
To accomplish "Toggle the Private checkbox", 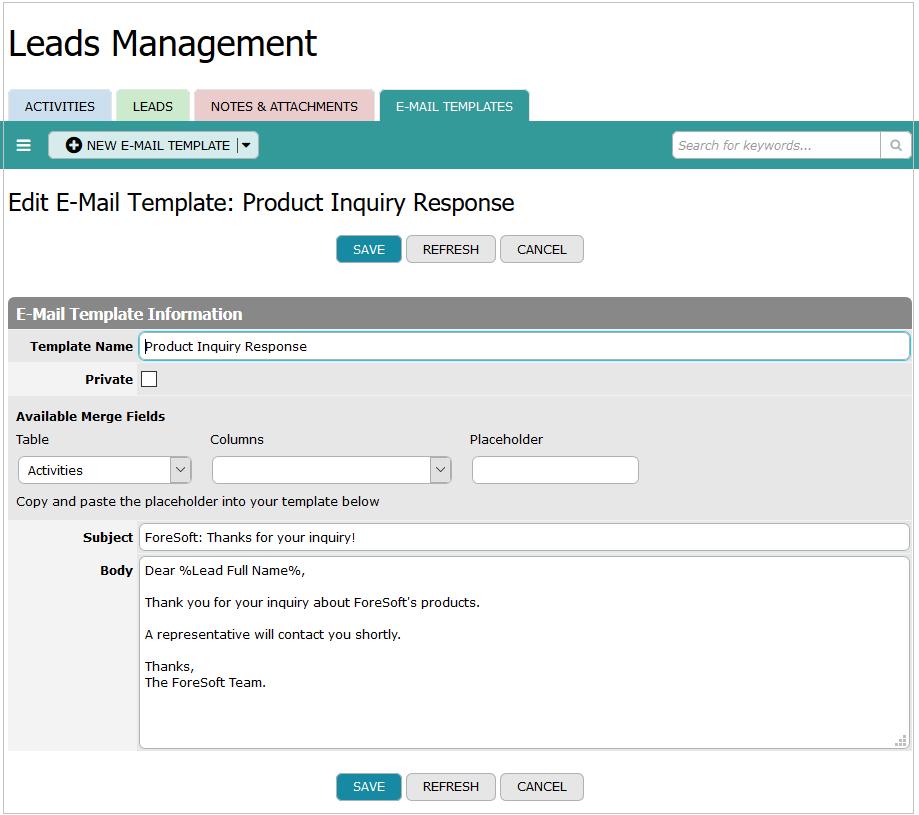I will [149, 379].
